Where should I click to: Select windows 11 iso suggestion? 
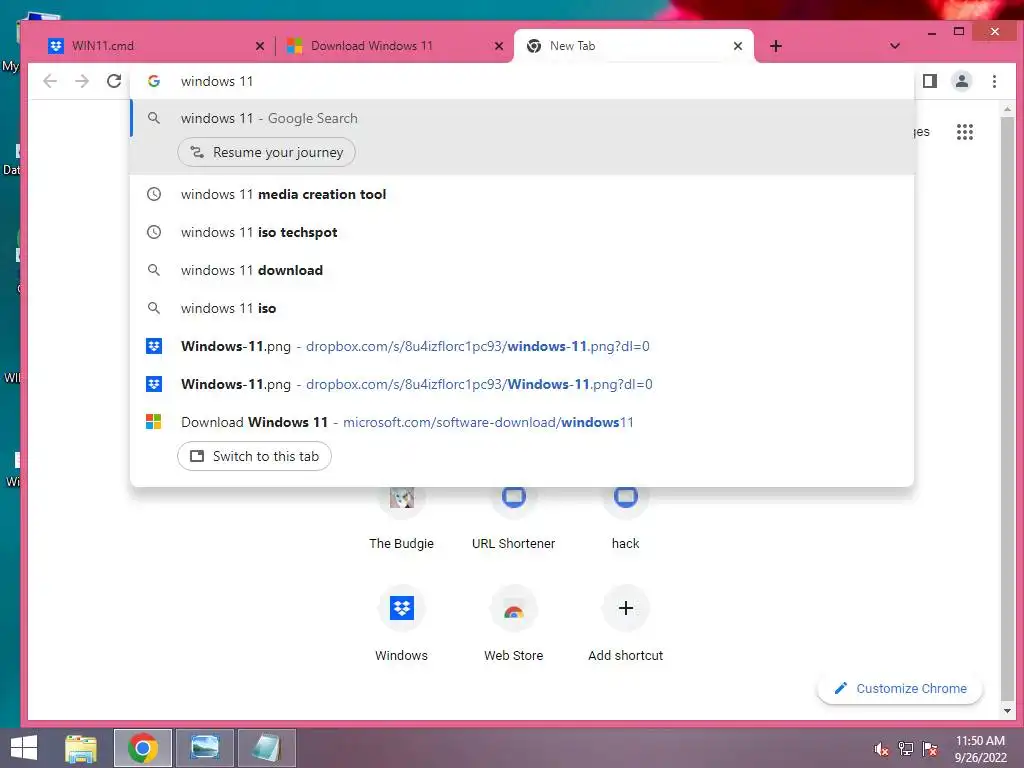click(522, 308)
